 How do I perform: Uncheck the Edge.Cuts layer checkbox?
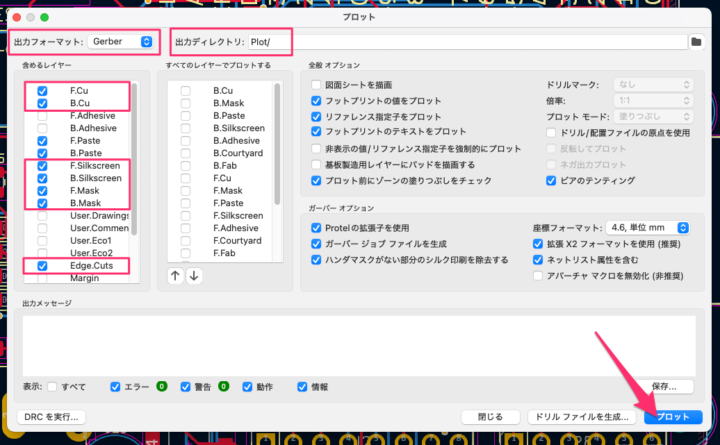tap(42, 266)
